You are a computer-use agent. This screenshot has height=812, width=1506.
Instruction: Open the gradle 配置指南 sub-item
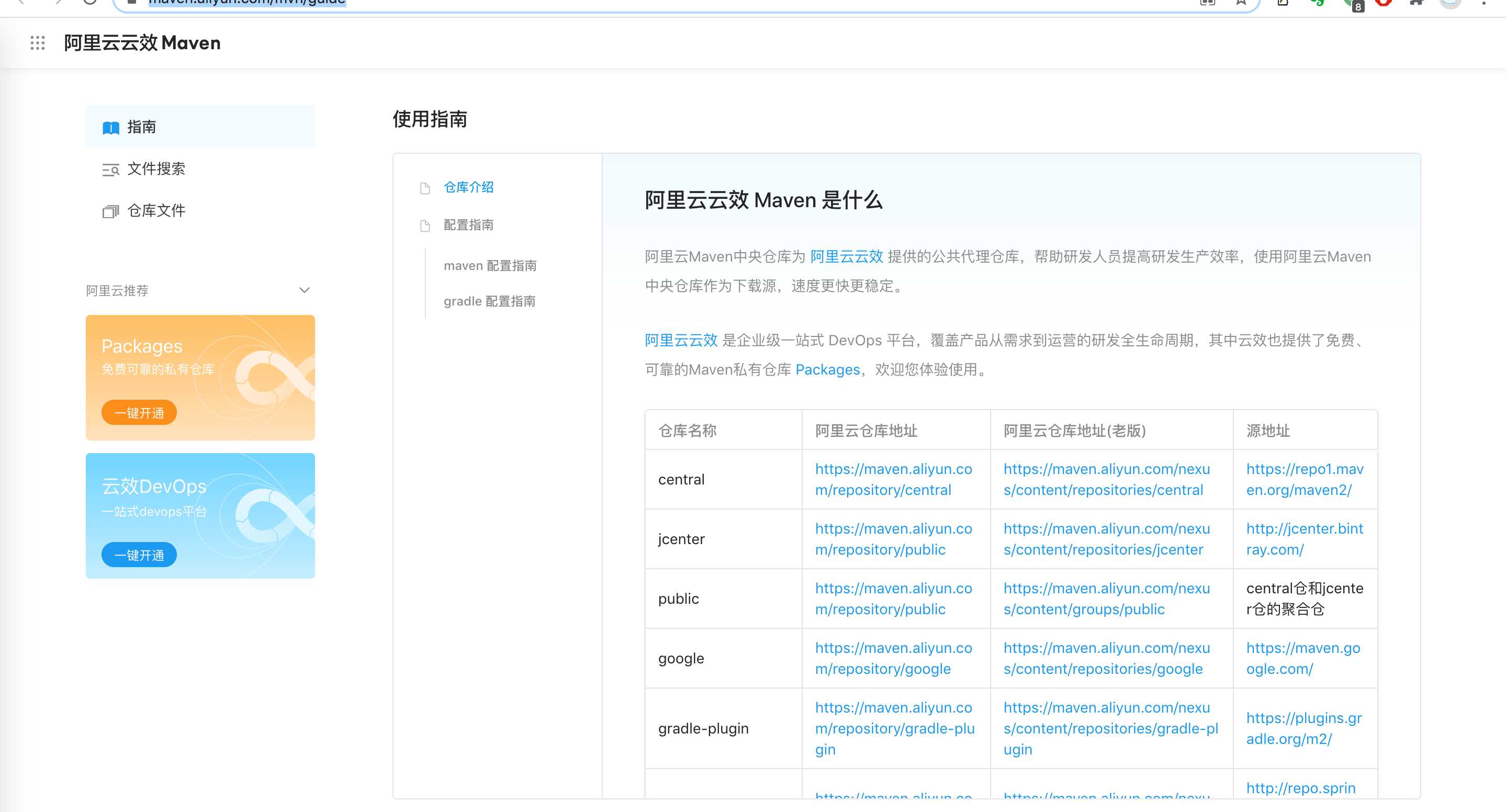coord(489,301)
